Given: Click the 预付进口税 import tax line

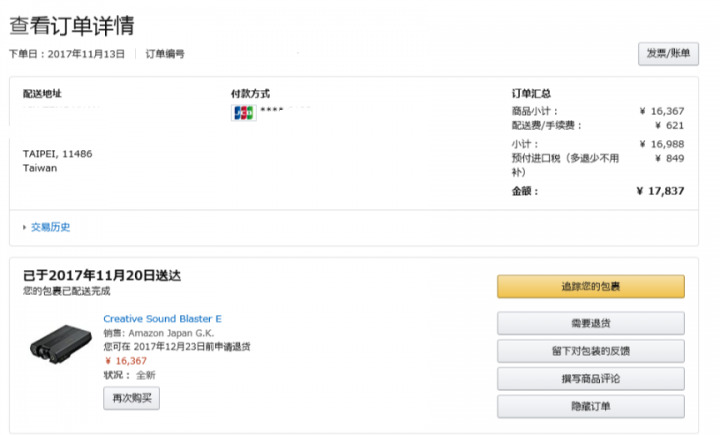Looking at the screenshot, I should tap(566, 158).
